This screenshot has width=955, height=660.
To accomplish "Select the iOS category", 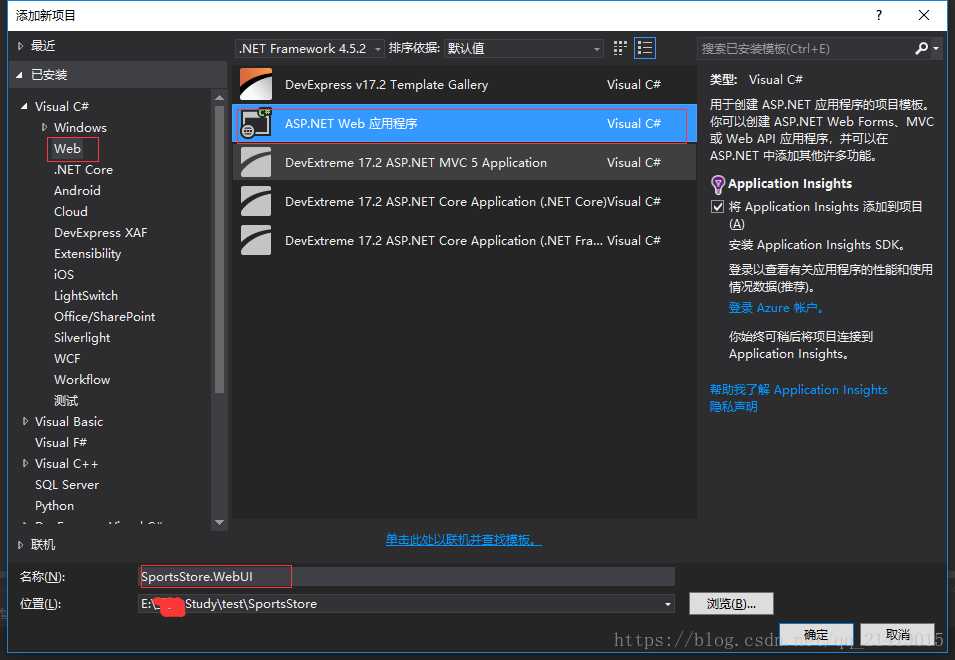I will 64,275.
